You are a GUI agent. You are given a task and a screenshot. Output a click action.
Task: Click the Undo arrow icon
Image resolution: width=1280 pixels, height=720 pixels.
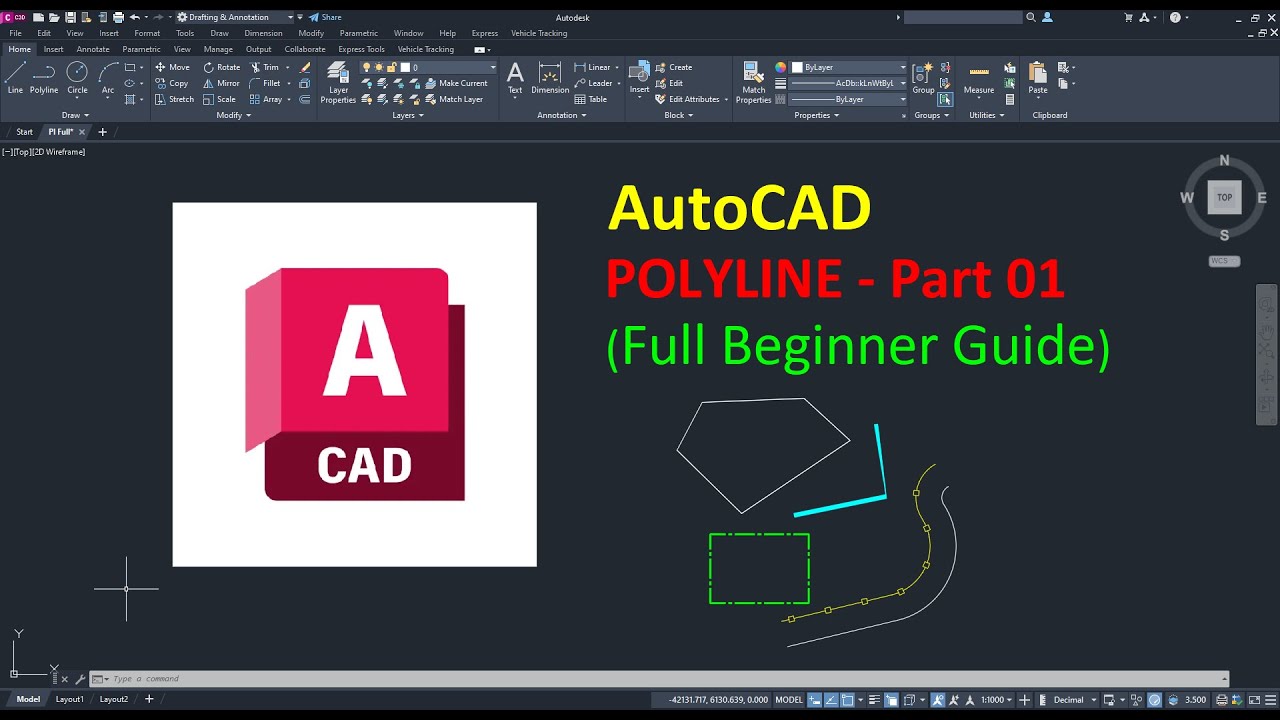click(x=134, y=17)
